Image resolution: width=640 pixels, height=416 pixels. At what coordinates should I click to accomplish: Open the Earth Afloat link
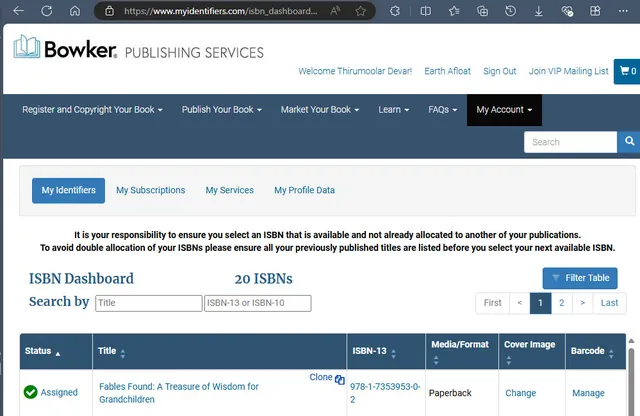coord(447,71)
